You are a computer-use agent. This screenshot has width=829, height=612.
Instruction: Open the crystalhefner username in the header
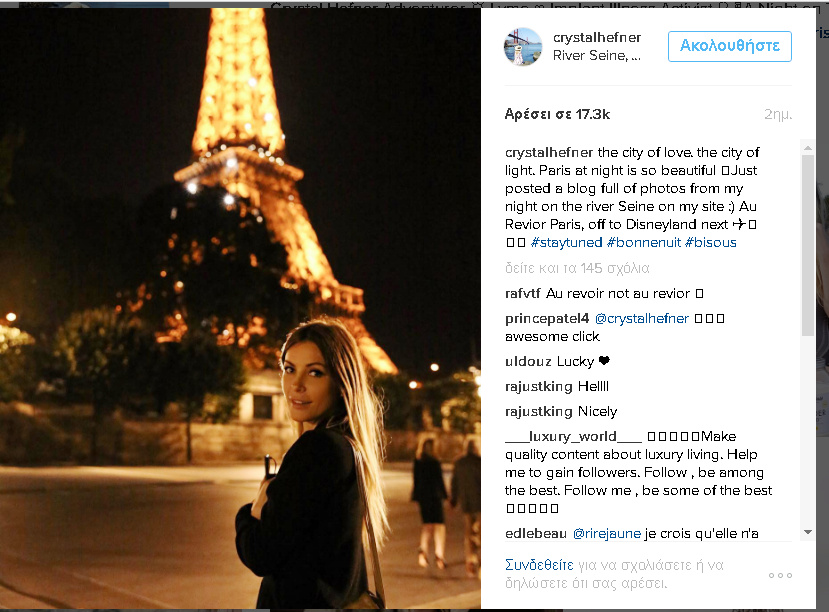pos(597,38)
